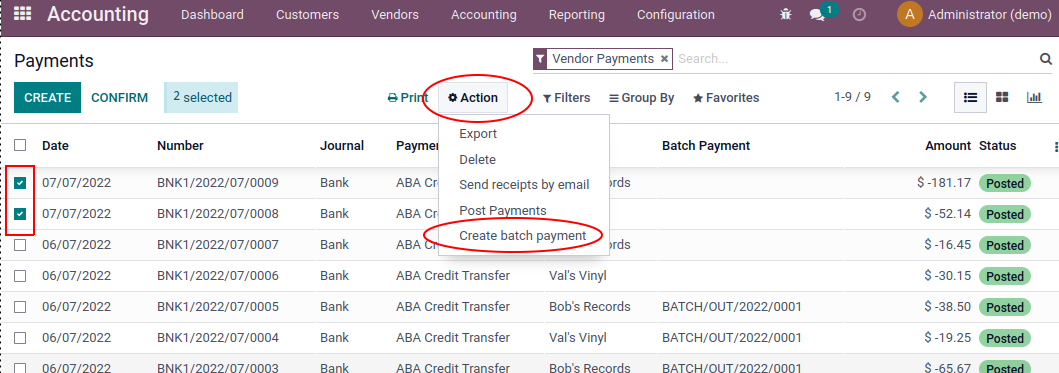Open the Filters dropdown
Screen dimensions: 1059x373
(x=567, y=98)
